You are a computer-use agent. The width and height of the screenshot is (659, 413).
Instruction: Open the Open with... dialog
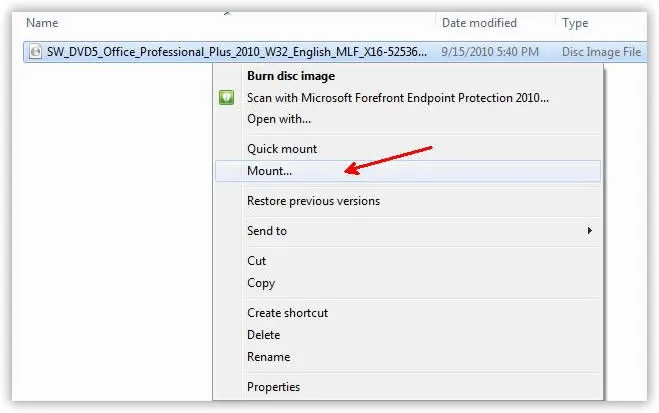pyautogui.click(x=279, y=119)
